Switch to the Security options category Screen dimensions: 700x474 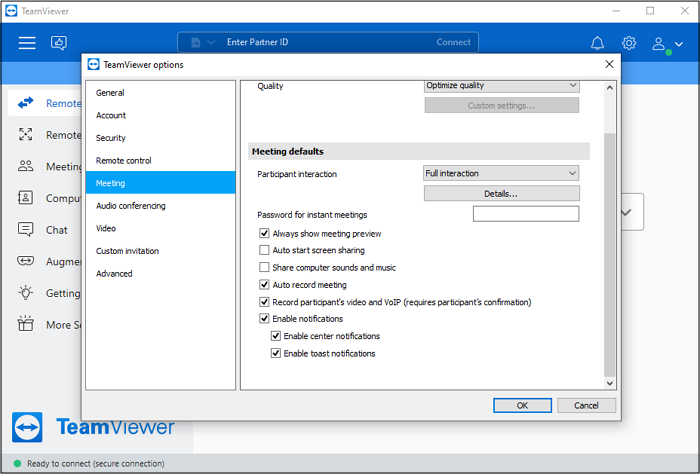[x=111, y=138]
